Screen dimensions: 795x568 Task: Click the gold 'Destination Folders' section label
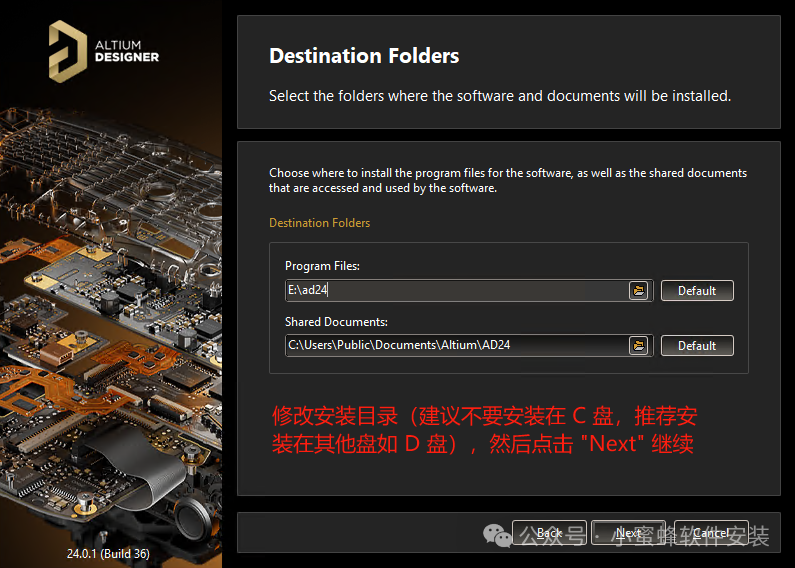(x=319, y=223)
